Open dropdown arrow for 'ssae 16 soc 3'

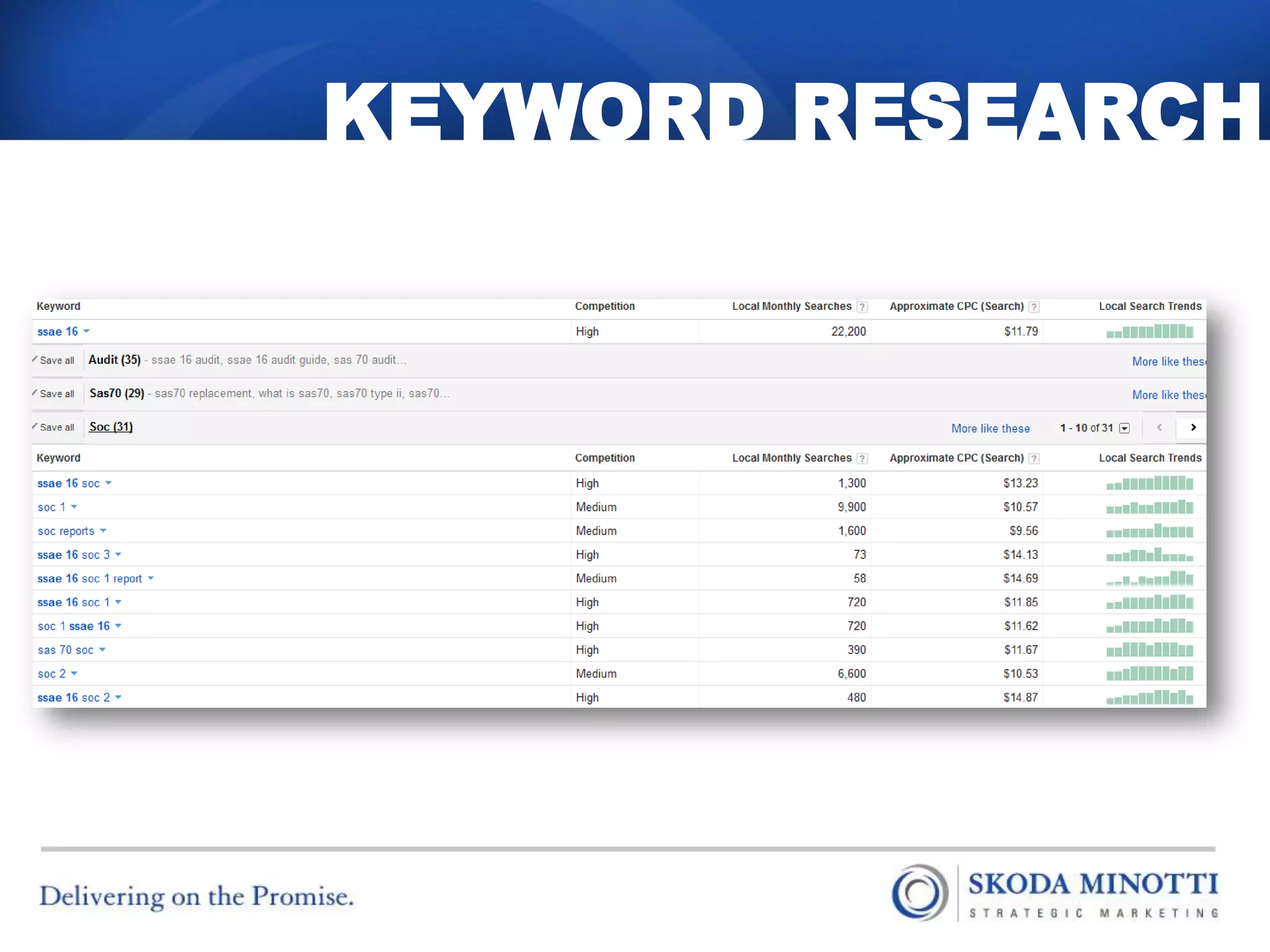pos(118,555)
